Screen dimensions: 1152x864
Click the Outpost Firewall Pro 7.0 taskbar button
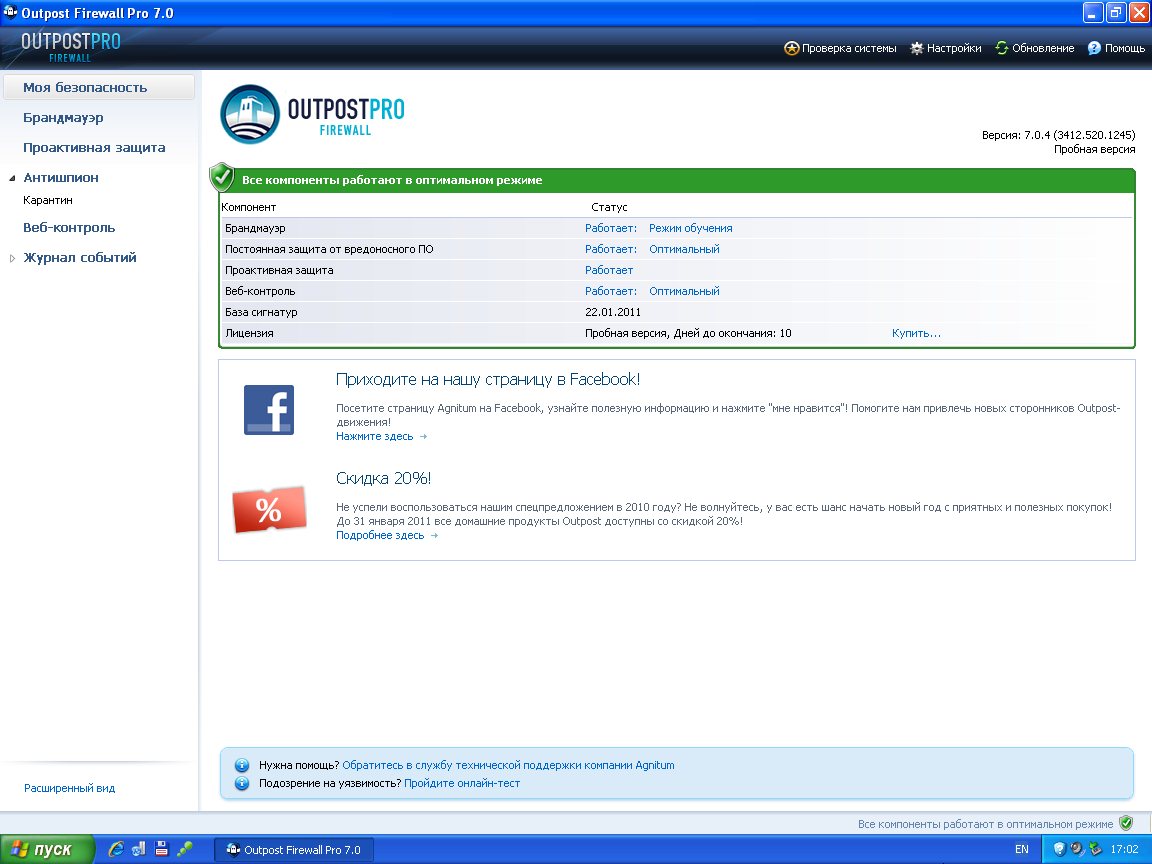point(294,850)
